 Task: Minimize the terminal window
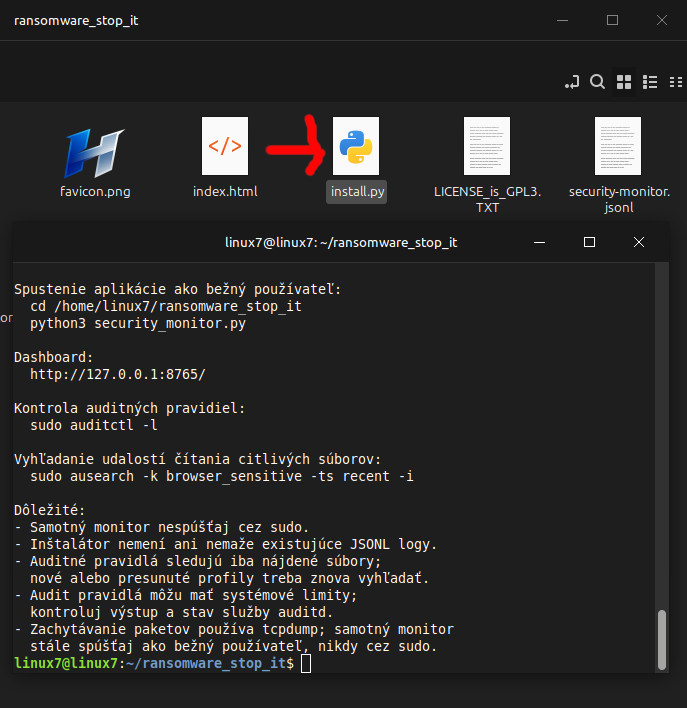pos(539,242)
